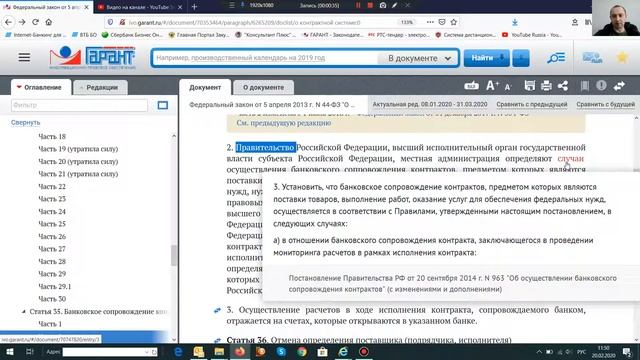The height and width of the screenshot is (360, 640).
Task: Add a bookmark to the document
Action: [x=584, y=86]
